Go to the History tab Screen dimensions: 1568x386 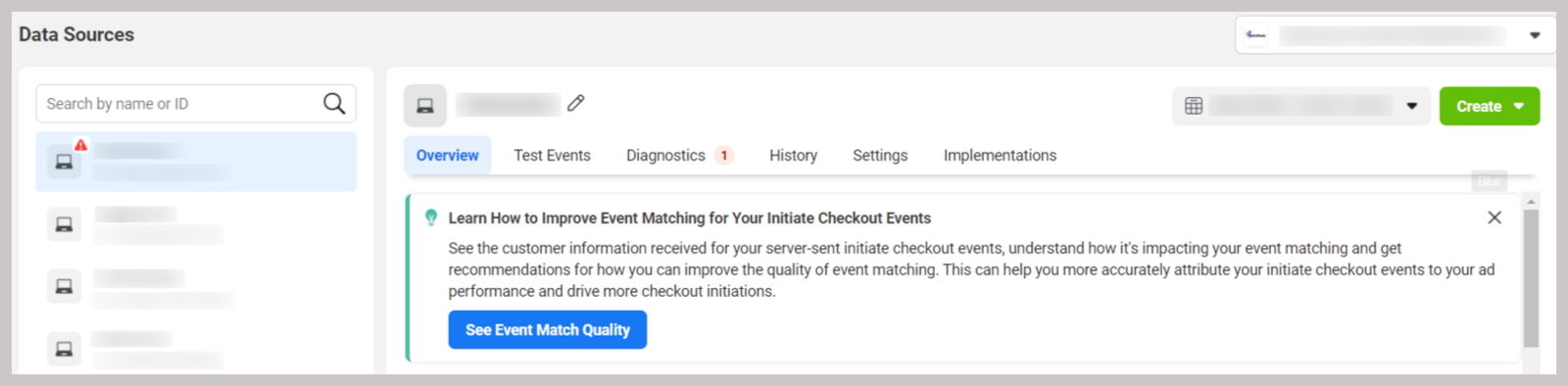tap(793, 155)
